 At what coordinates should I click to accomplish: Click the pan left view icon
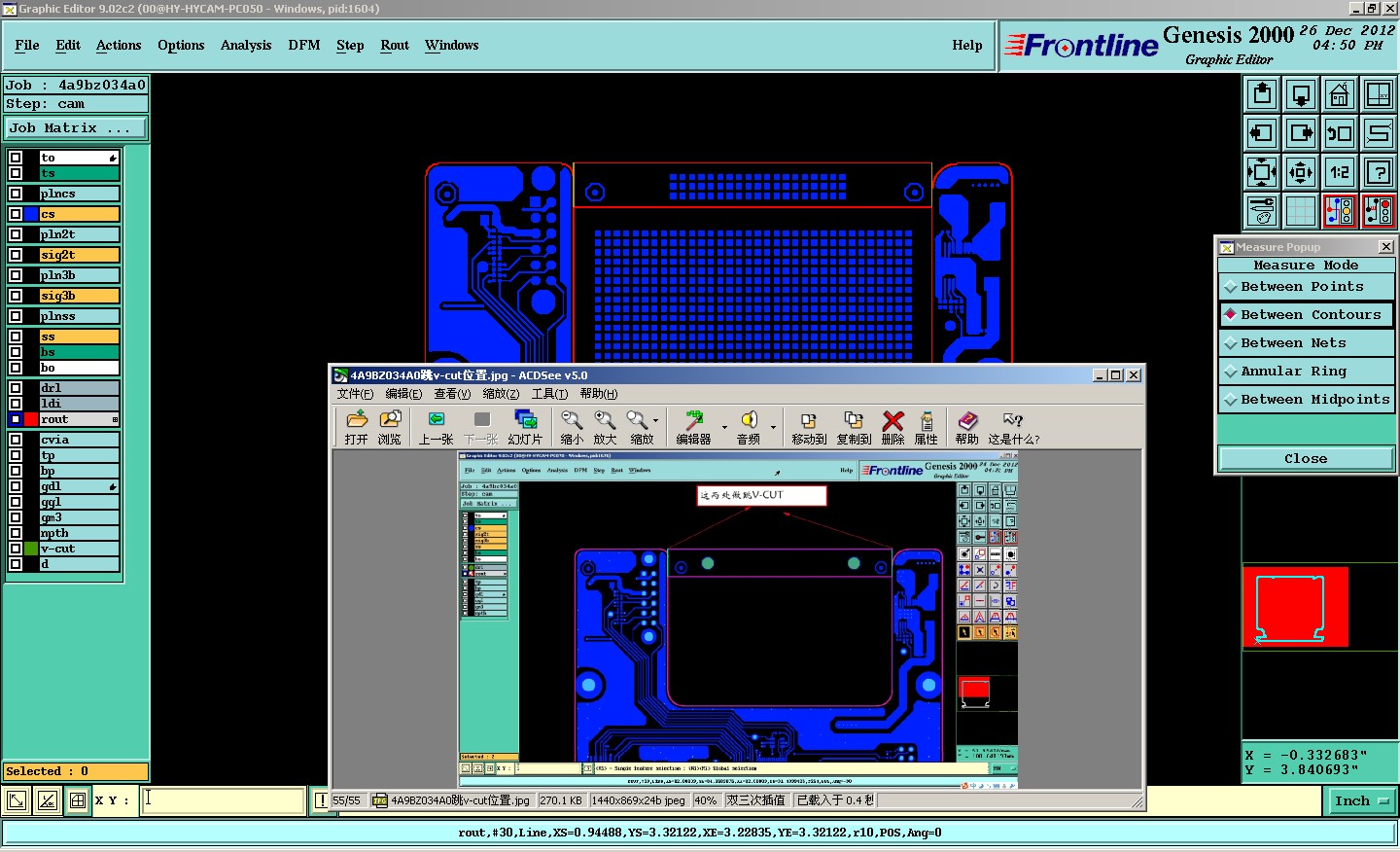1262,133
